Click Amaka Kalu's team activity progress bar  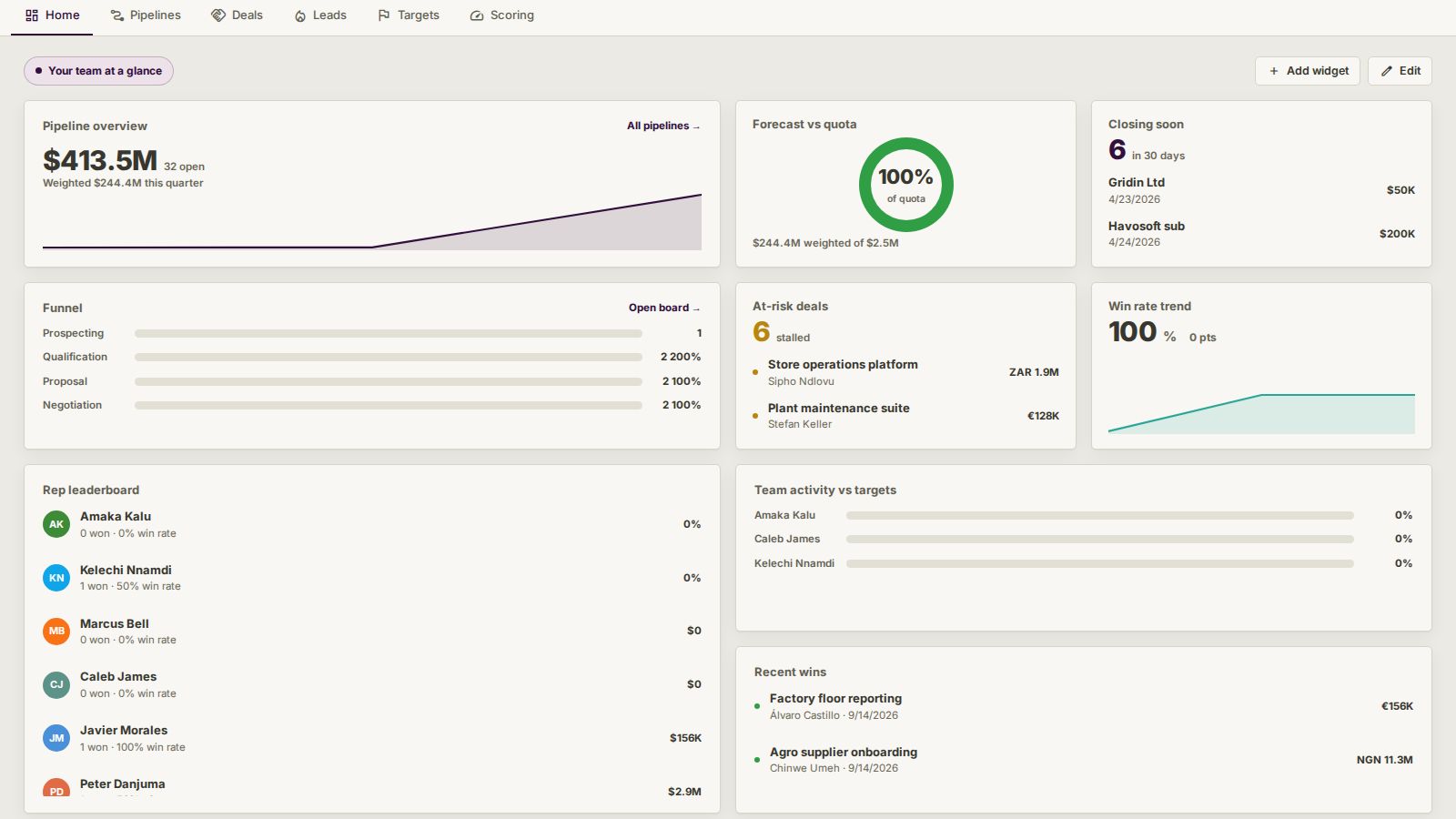click(1100, 515)
